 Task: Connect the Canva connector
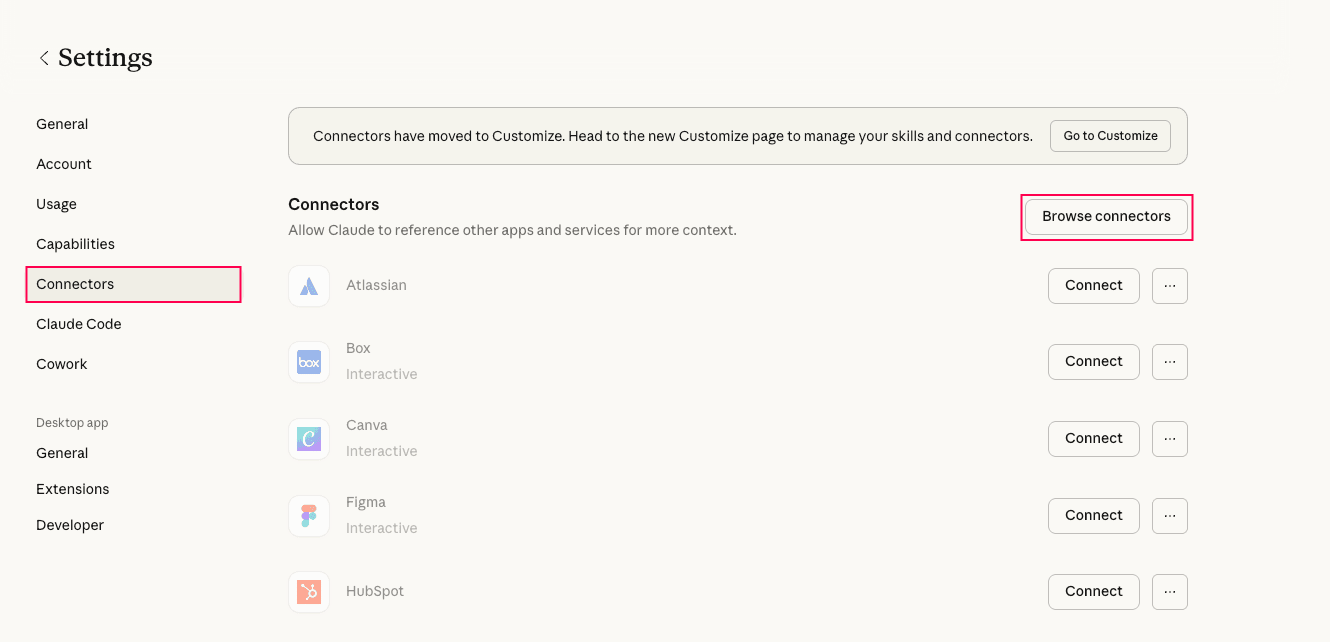pyautogui.click(x=1093, y=438)
